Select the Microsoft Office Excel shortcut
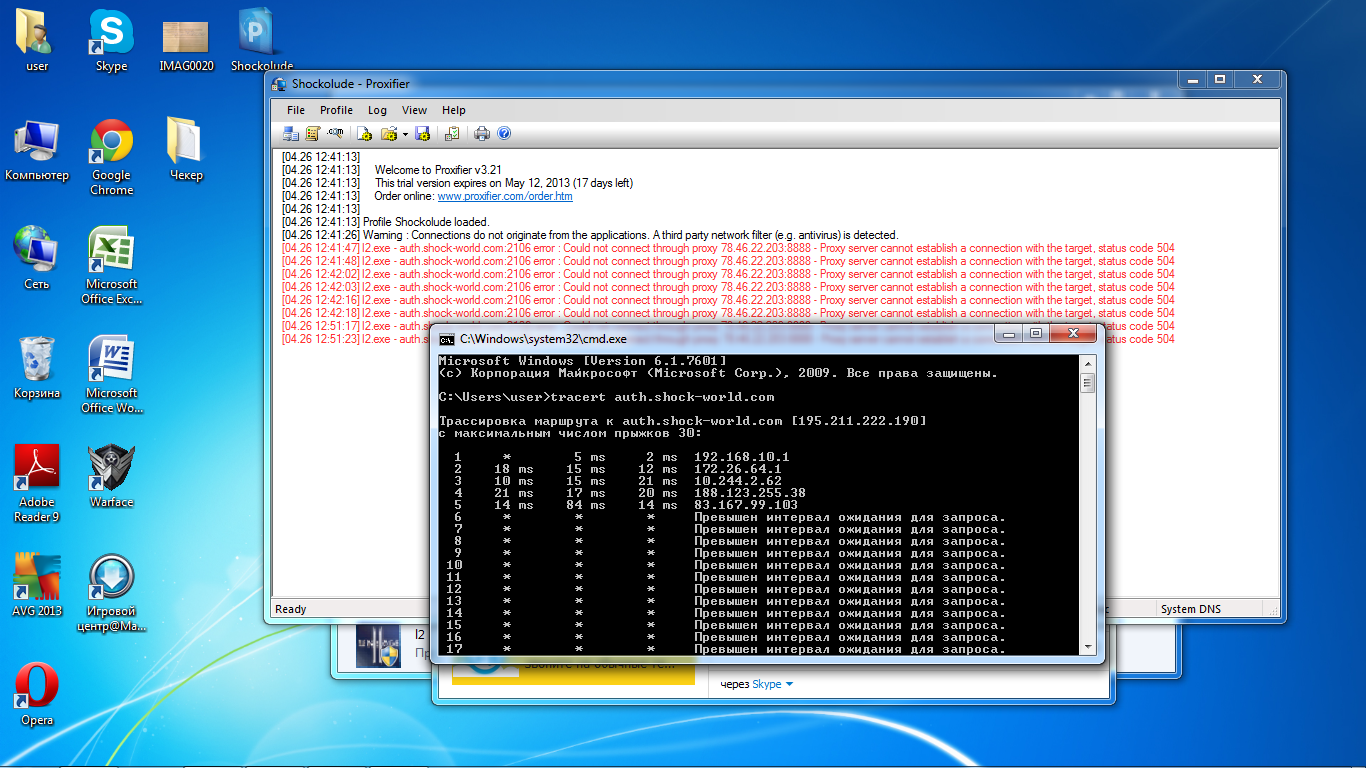 (111, 266)
